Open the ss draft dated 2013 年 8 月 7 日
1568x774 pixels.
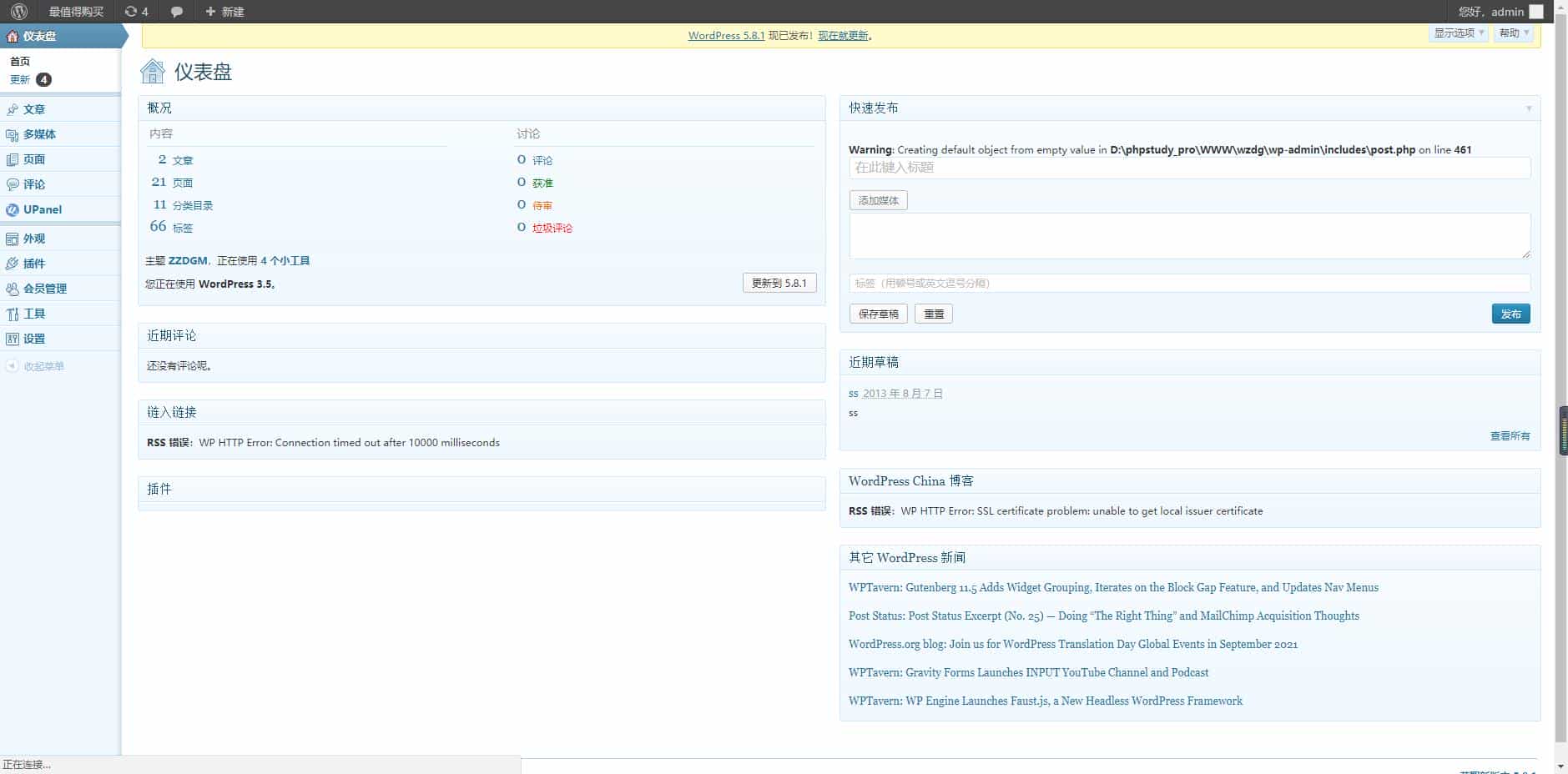(x=854, y=393)
